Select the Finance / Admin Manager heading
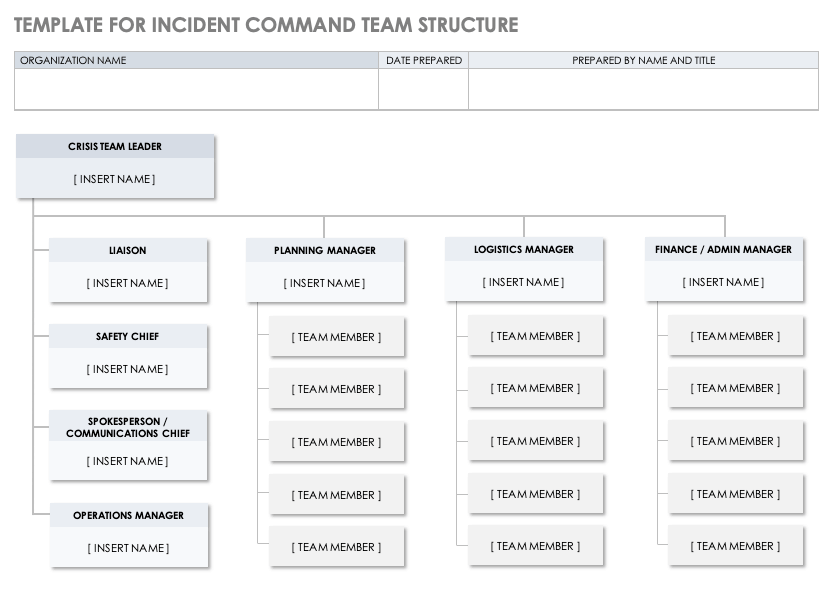832x595 pixels. pyautogui.click(x=724, y=250)
